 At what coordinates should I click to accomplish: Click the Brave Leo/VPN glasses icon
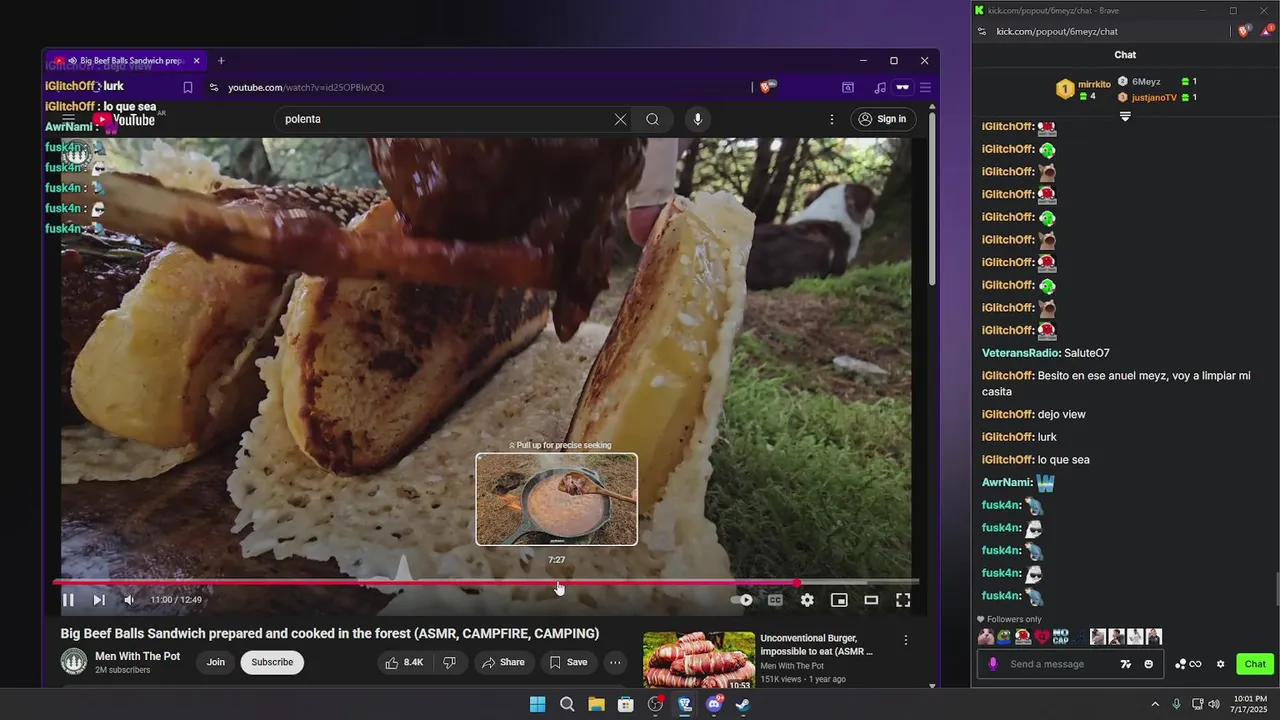coord(902,87)
